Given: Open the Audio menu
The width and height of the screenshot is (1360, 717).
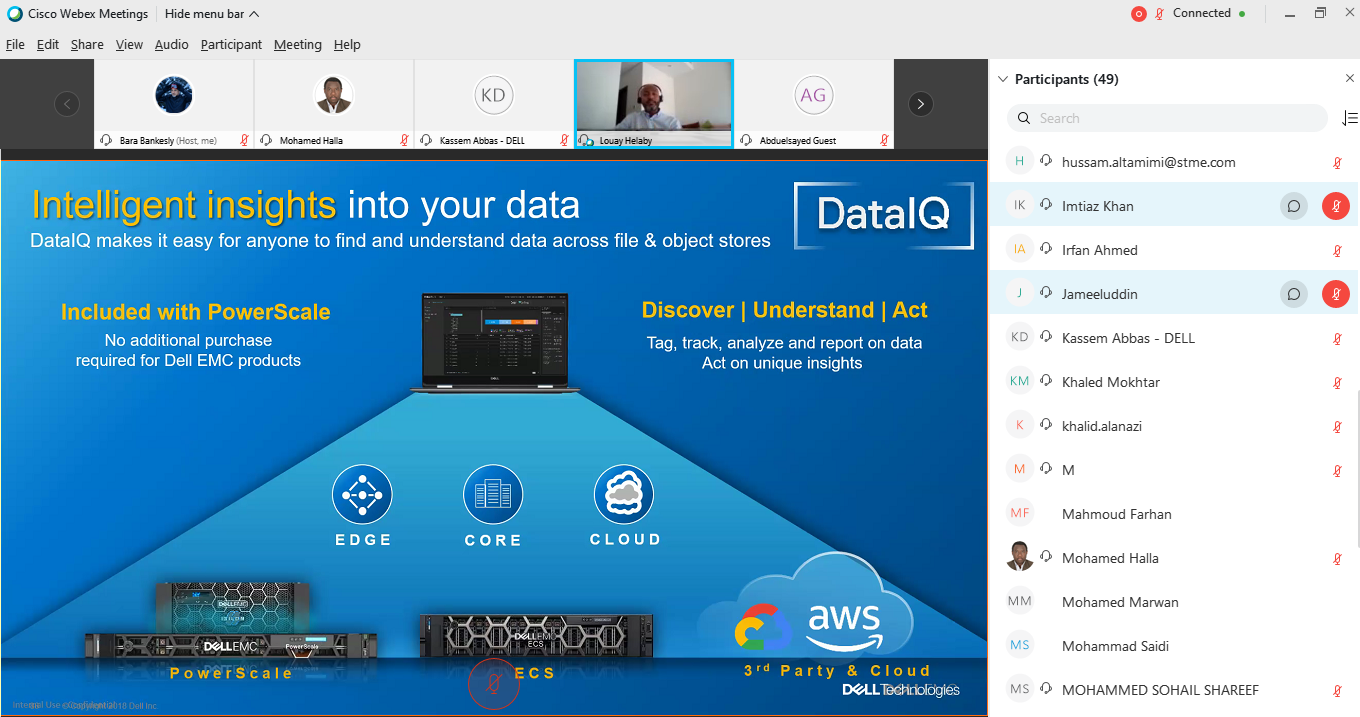Looking at the screenshot, I should pos(172,45).
